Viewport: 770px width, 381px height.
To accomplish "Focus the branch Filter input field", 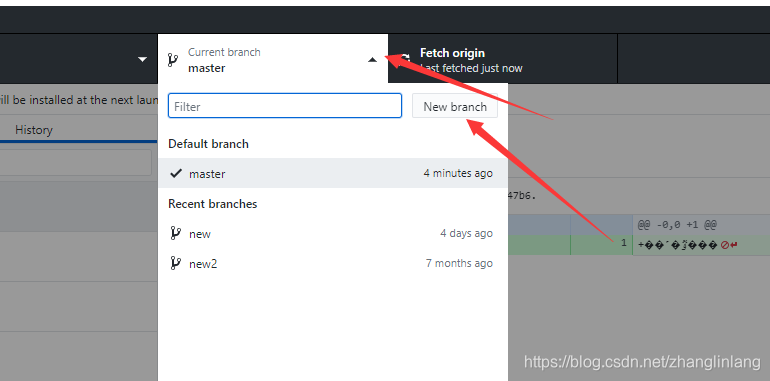I will coord(285,106).
